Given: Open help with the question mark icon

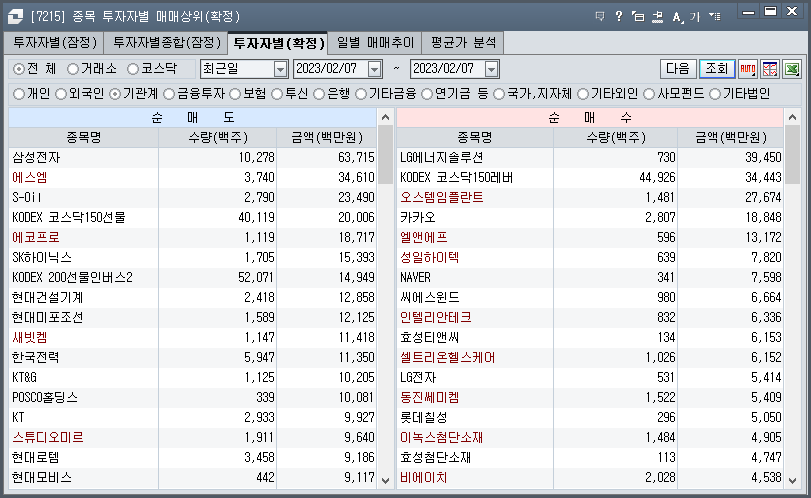Looking at the screenshot, I should pyautogui.click(x=619, y=17).
